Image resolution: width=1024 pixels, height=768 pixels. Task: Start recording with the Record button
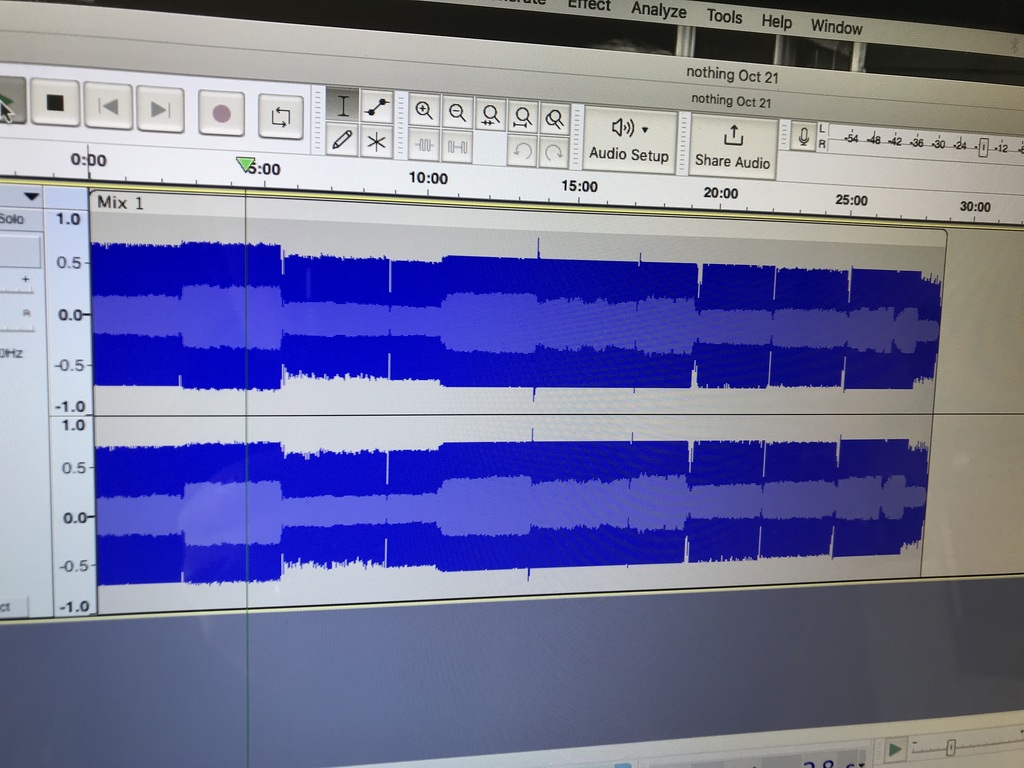[x=221, y=114]
